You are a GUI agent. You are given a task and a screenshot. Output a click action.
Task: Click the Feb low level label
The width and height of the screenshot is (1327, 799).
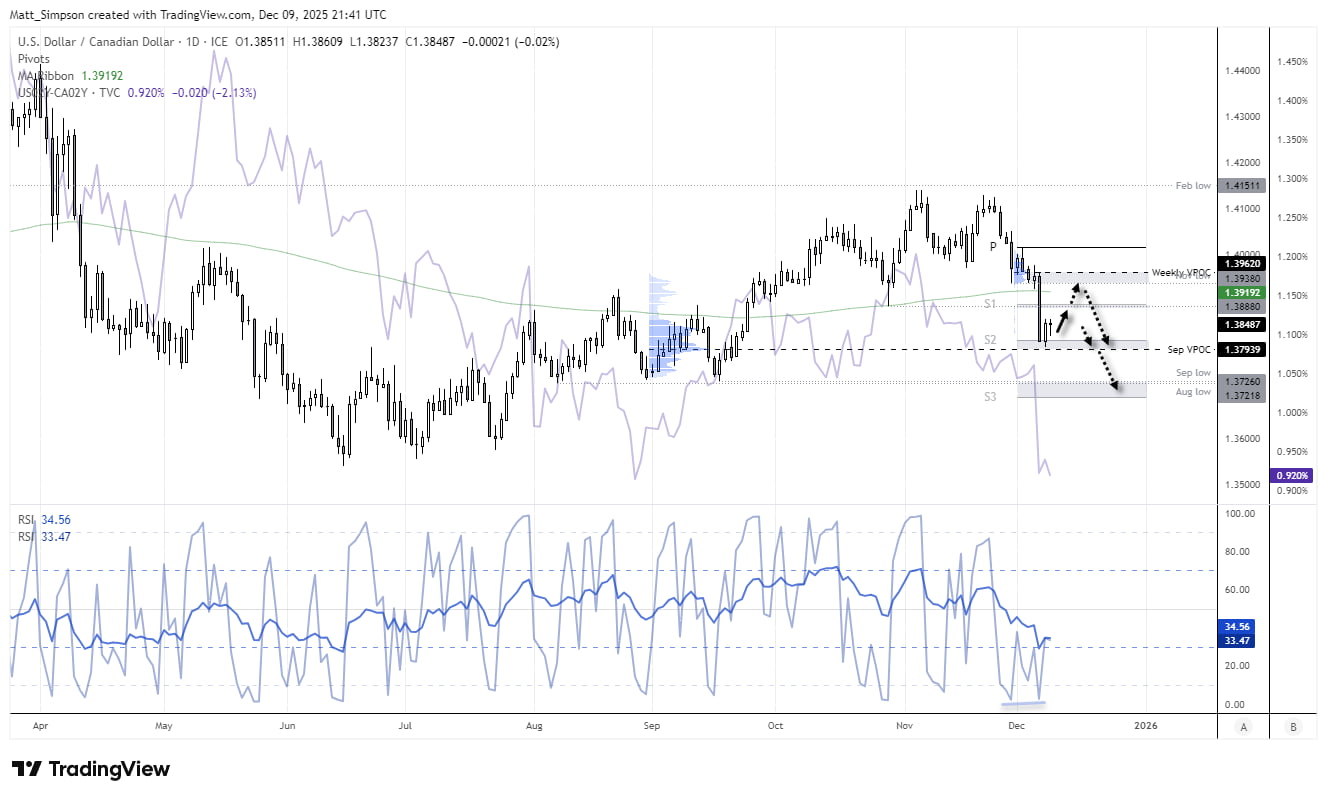(x=1193, y=185)
